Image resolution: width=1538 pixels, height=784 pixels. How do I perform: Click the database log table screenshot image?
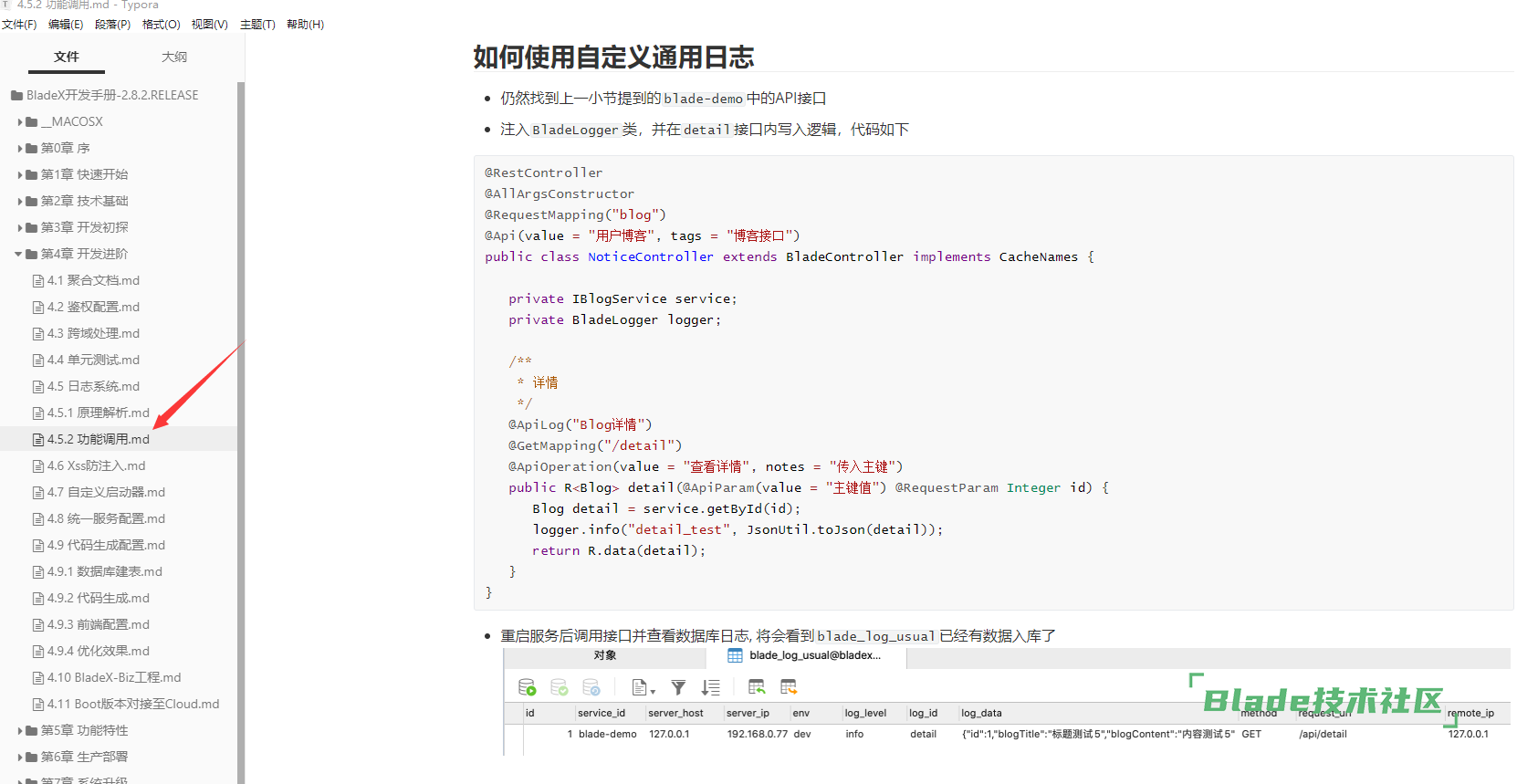1006,702
